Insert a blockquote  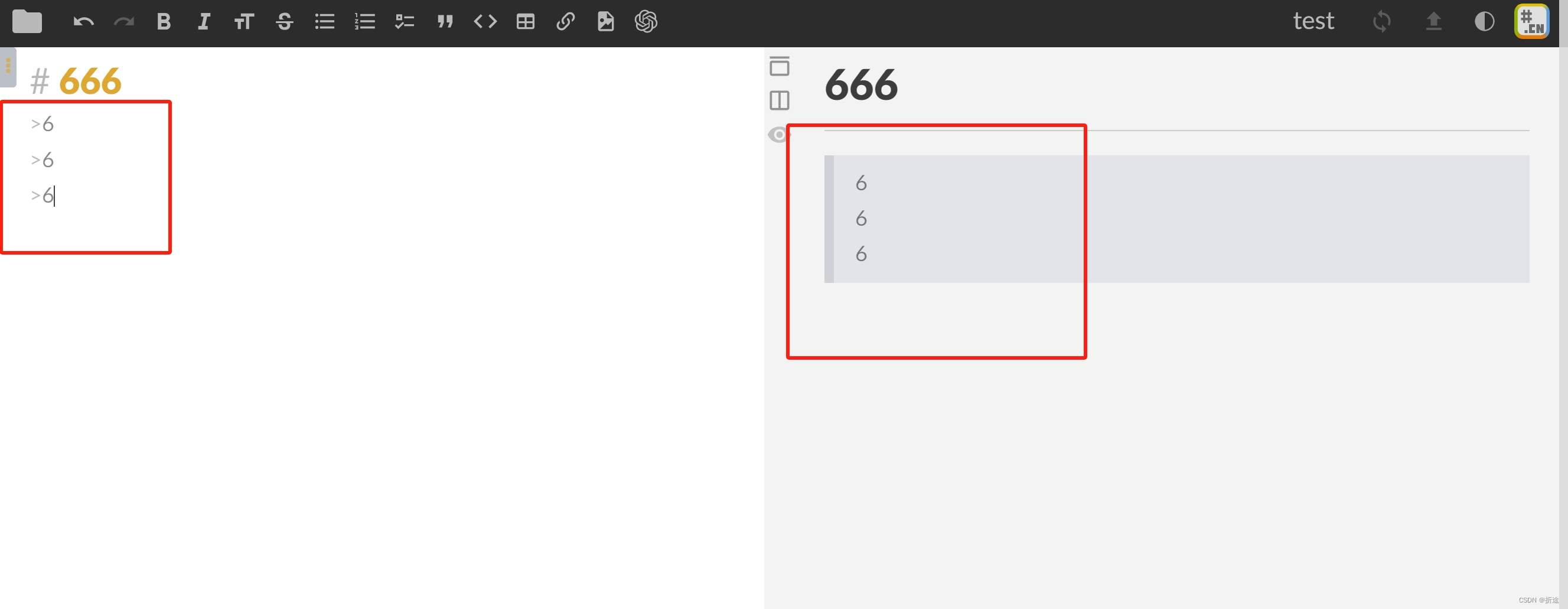445,22
